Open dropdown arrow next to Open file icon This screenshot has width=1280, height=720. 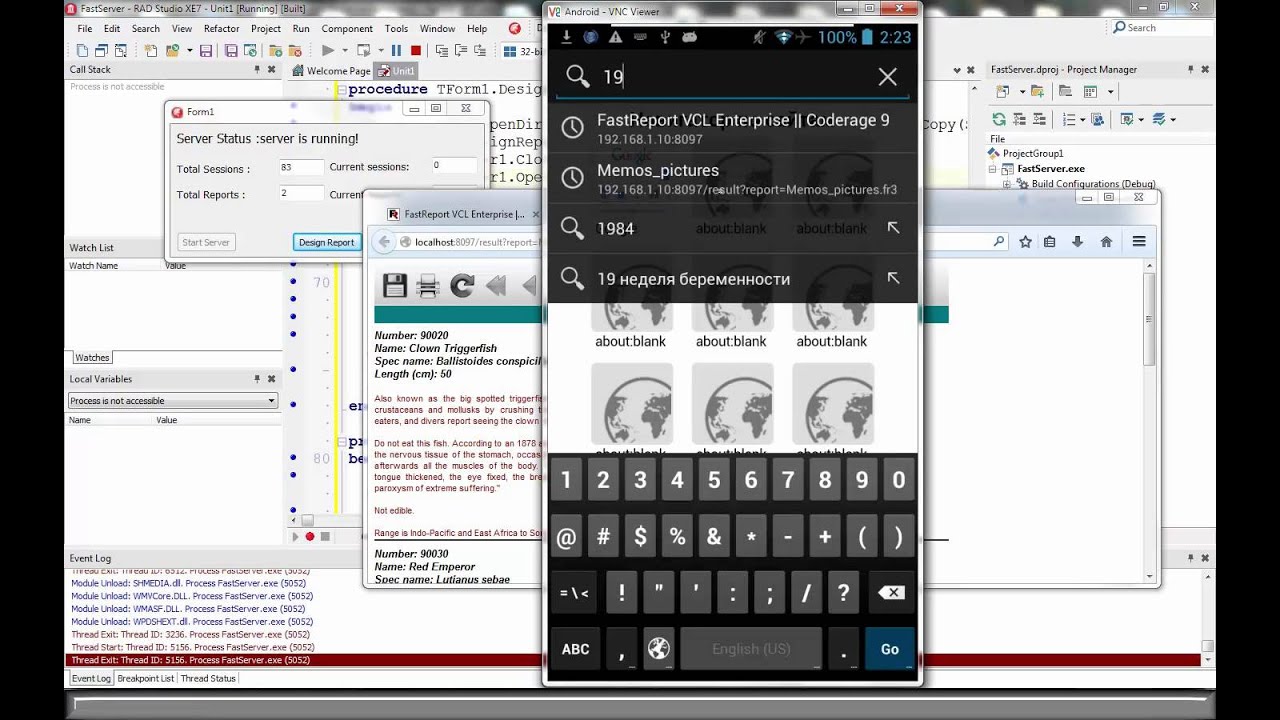pyautogui.click(x=188, y=50)
